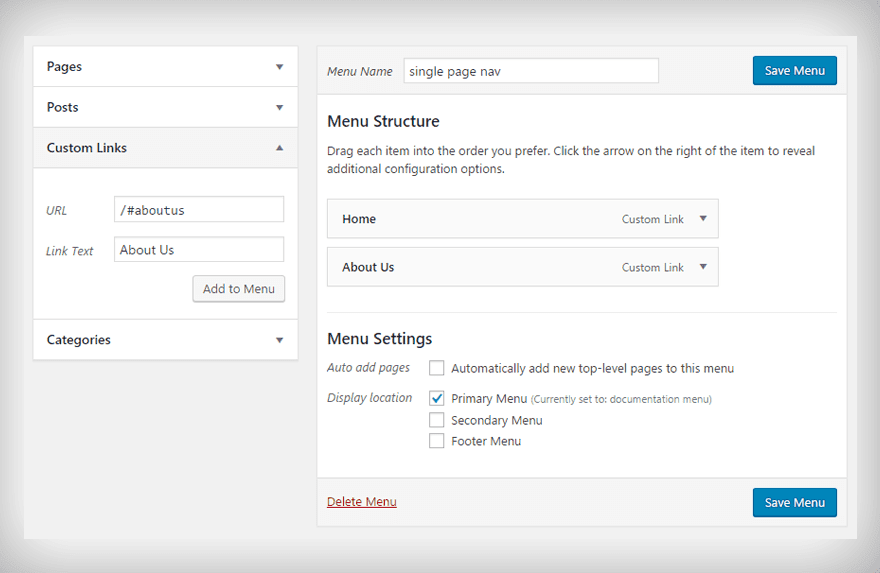Collapse the Custom Links panel arrow
Image resolution: width=880 pixels, height=573 pixels.
click(280, 148)
